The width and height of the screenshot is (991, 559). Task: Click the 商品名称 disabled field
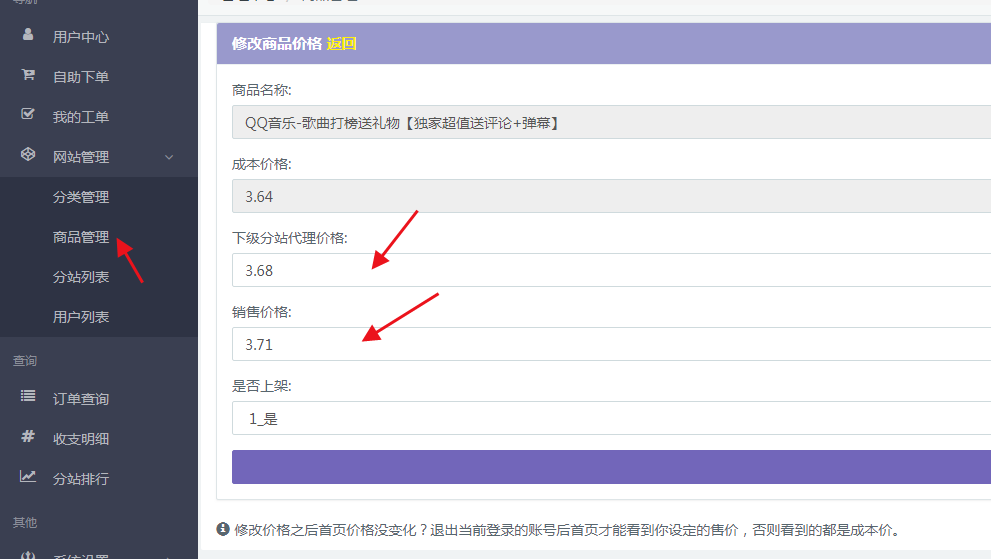(610, 122)
